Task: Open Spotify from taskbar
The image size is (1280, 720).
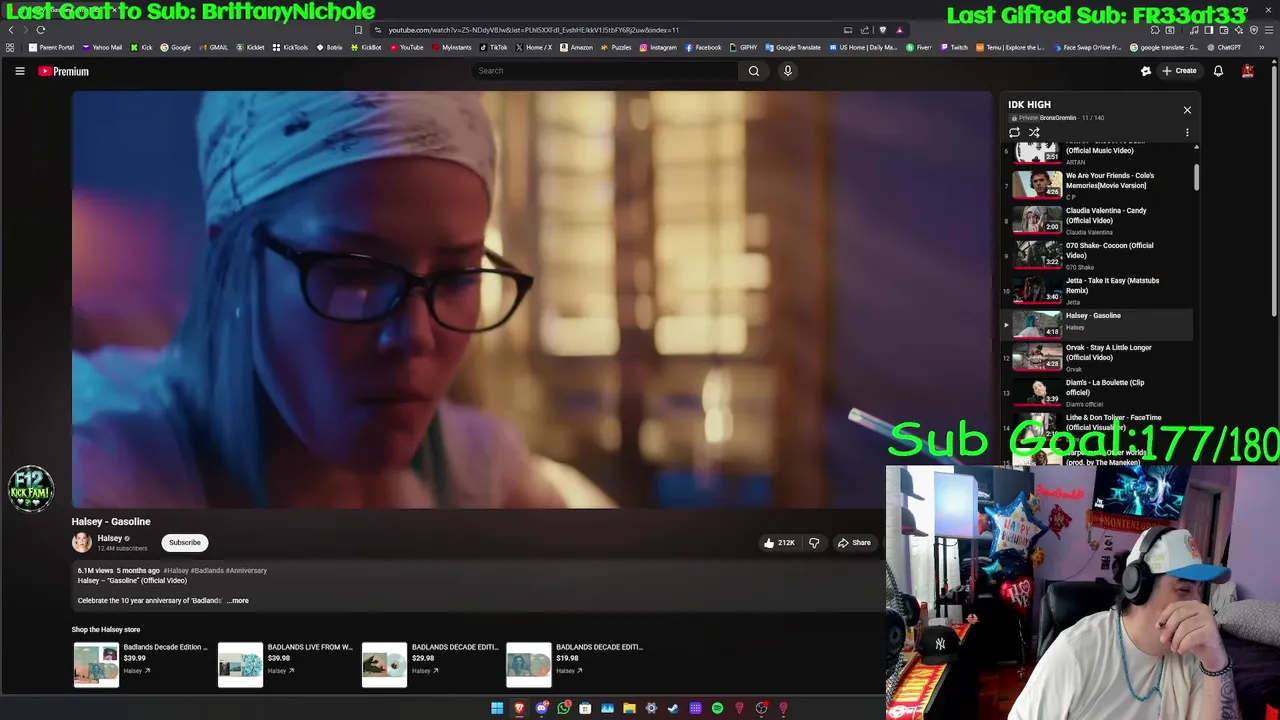Action: tap(717, 708)
